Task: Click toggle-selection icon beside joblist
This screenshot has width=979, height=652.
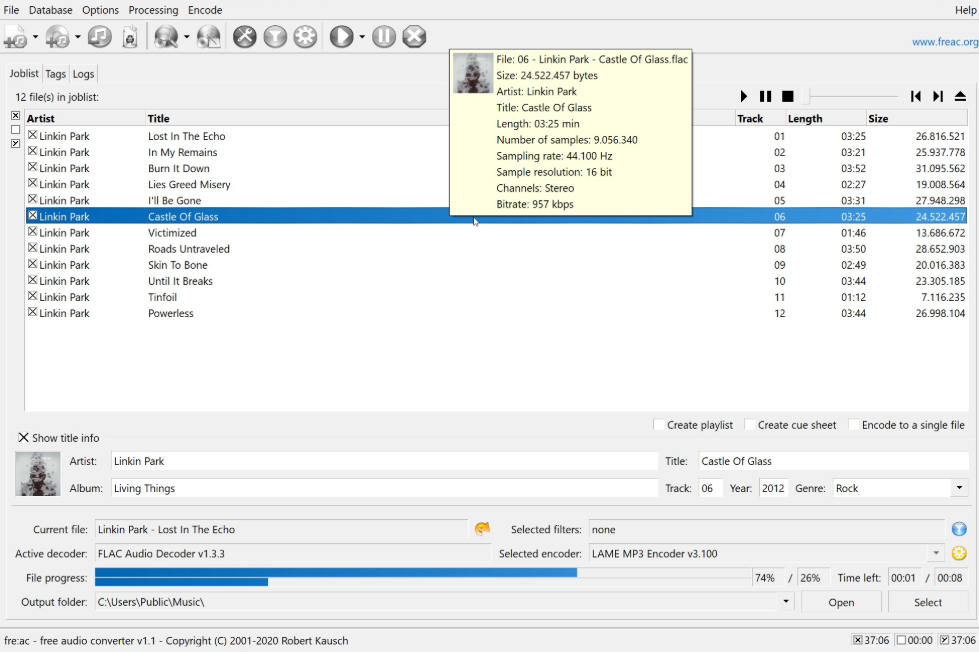Action: pos(16,143)
